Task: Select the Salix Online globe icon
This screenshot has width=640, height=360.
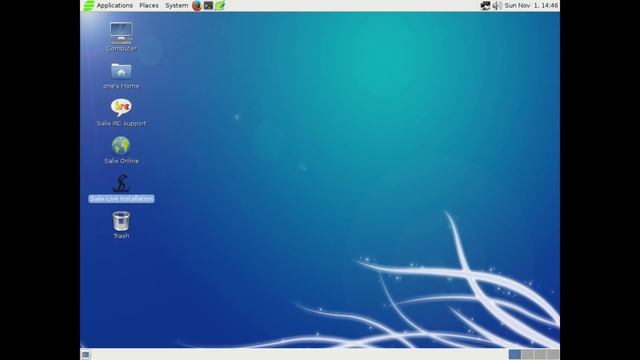Action: point(121,145)
